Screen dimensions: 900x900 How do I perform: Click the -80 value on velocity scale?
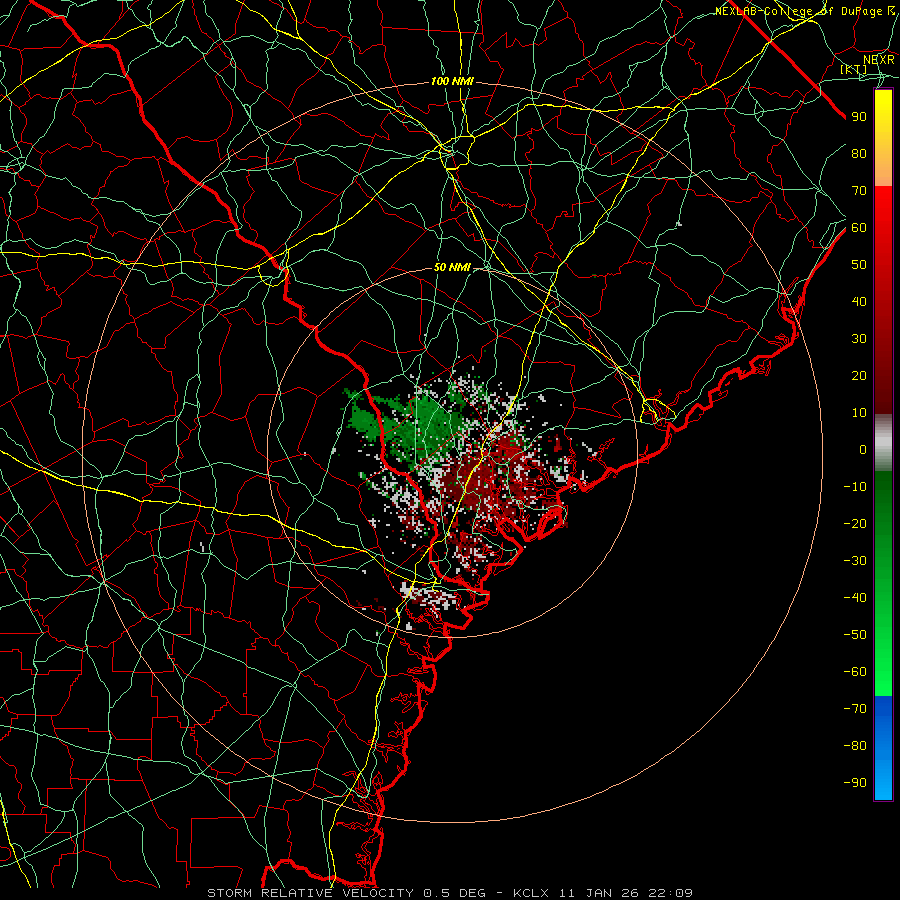[855, 746]
